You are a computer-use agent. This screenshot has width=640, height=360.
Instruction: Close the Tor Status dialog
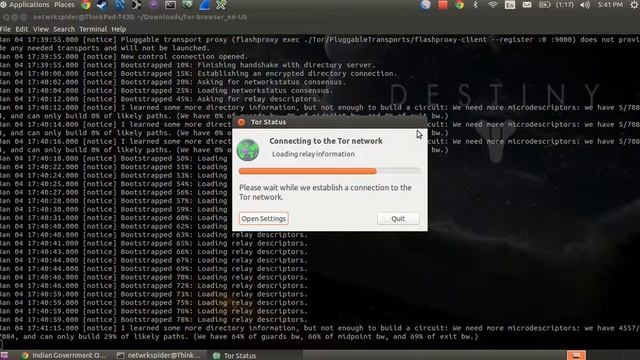point(241,122)
